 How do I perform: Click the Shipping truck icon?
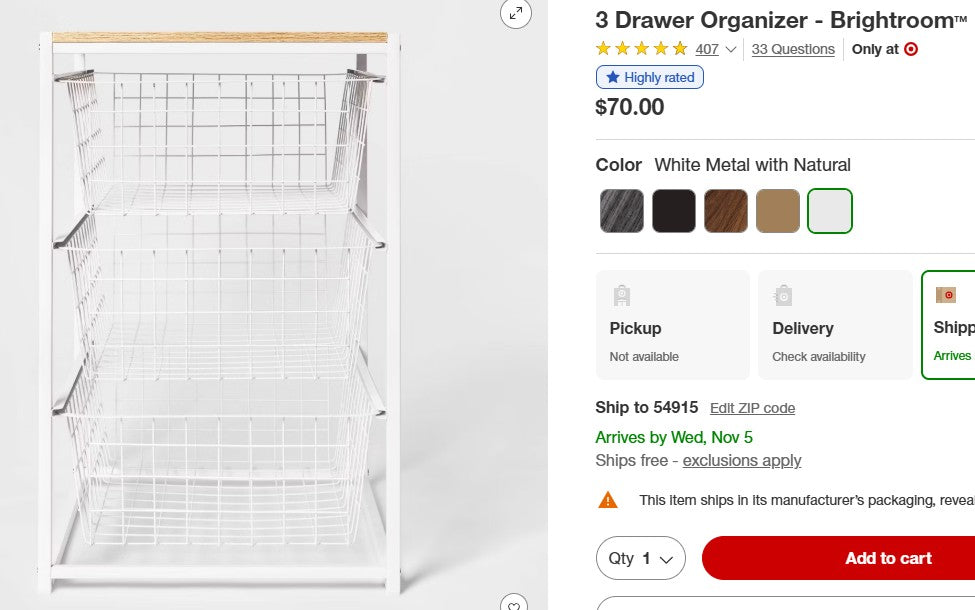pos(947,294)
